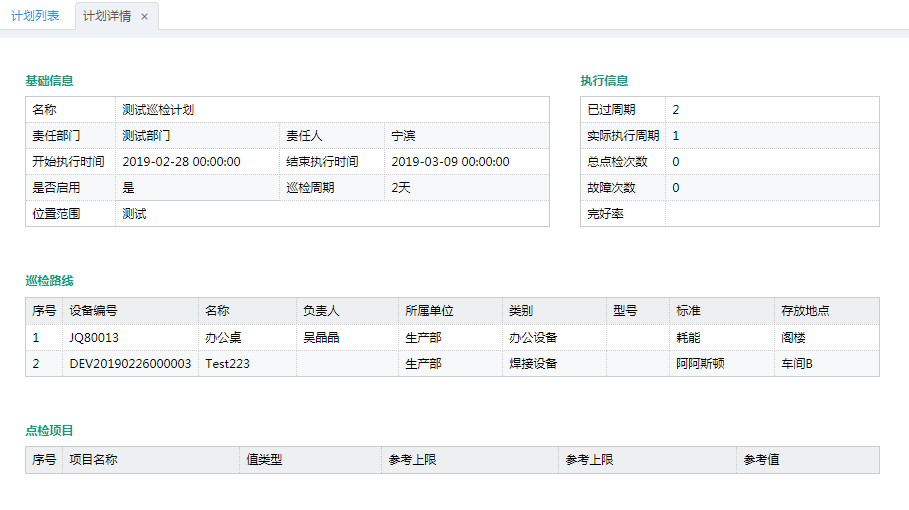Click the 设备编号 column header
This screenshot has width=909, height=510.
click(x=130, y=311)
